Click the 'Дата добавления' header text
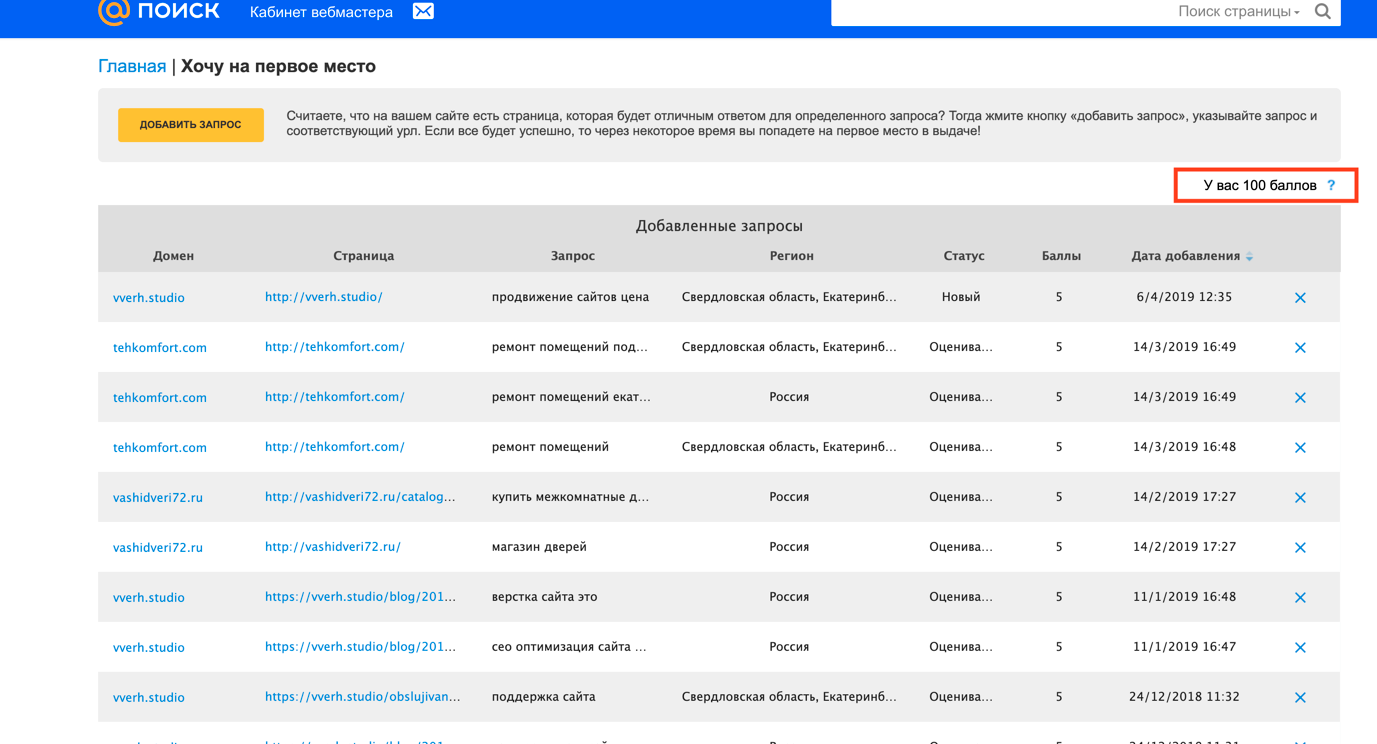 click(1186, 256)
